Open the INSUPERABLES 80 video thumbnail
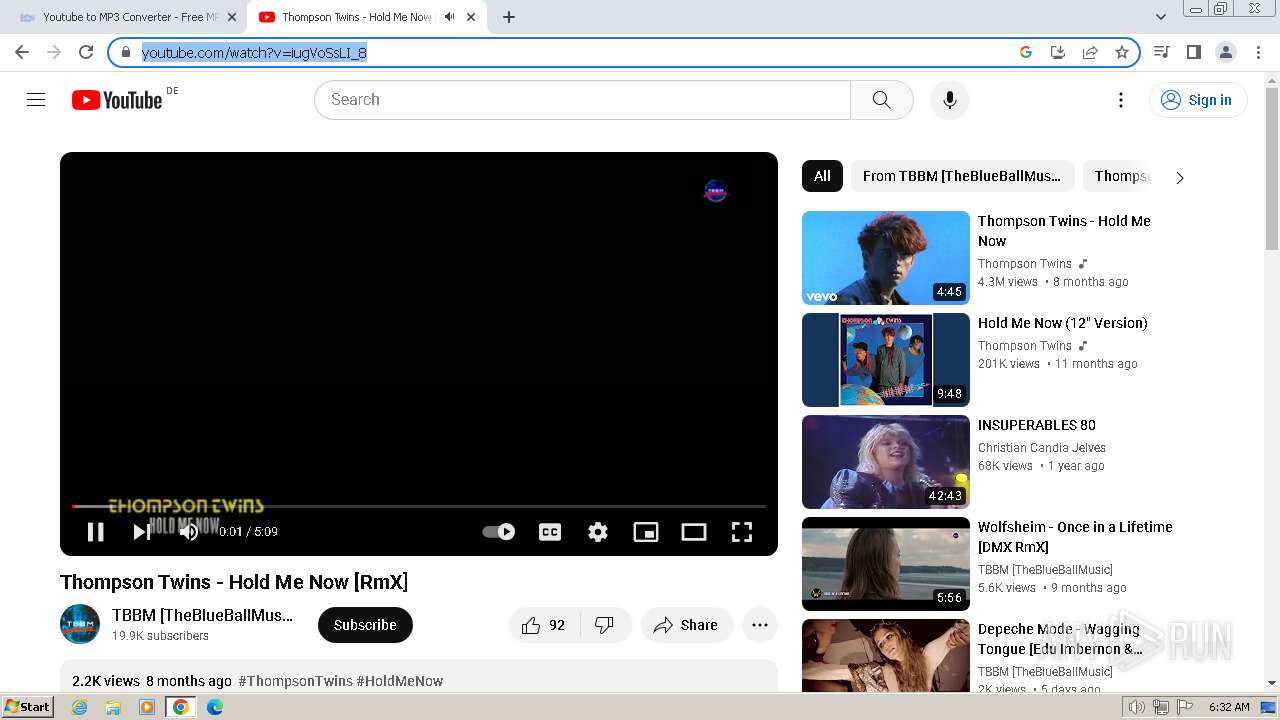 tap(886, 462)
